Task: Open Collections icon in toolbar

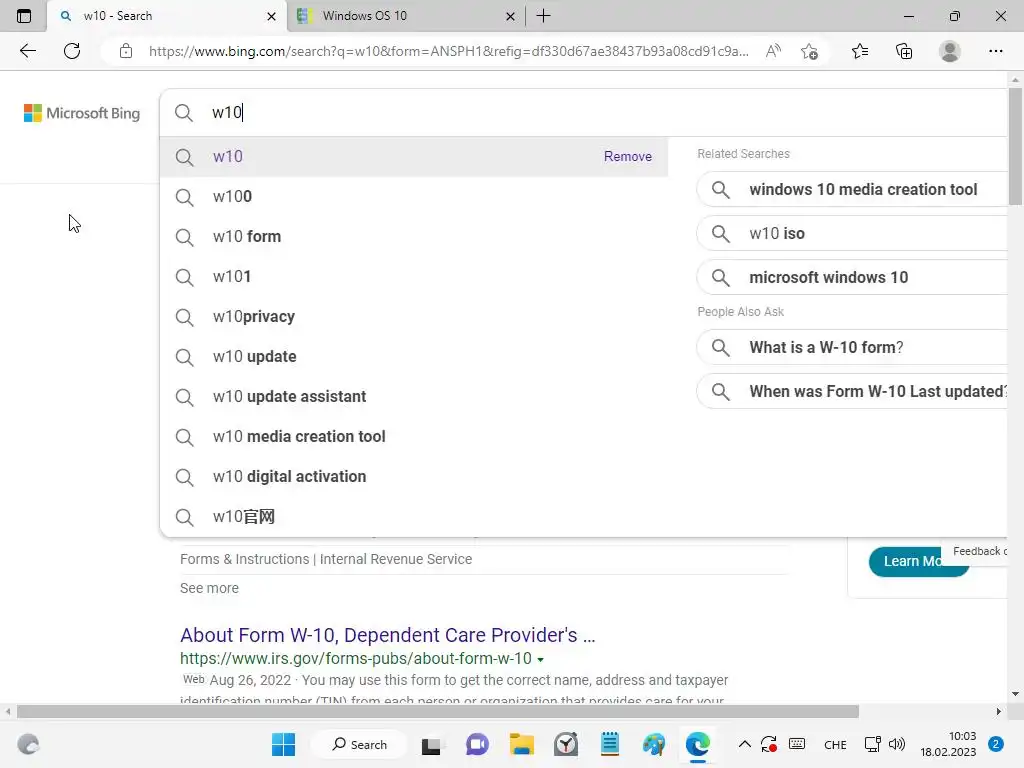Action: [x=904, y=51]
